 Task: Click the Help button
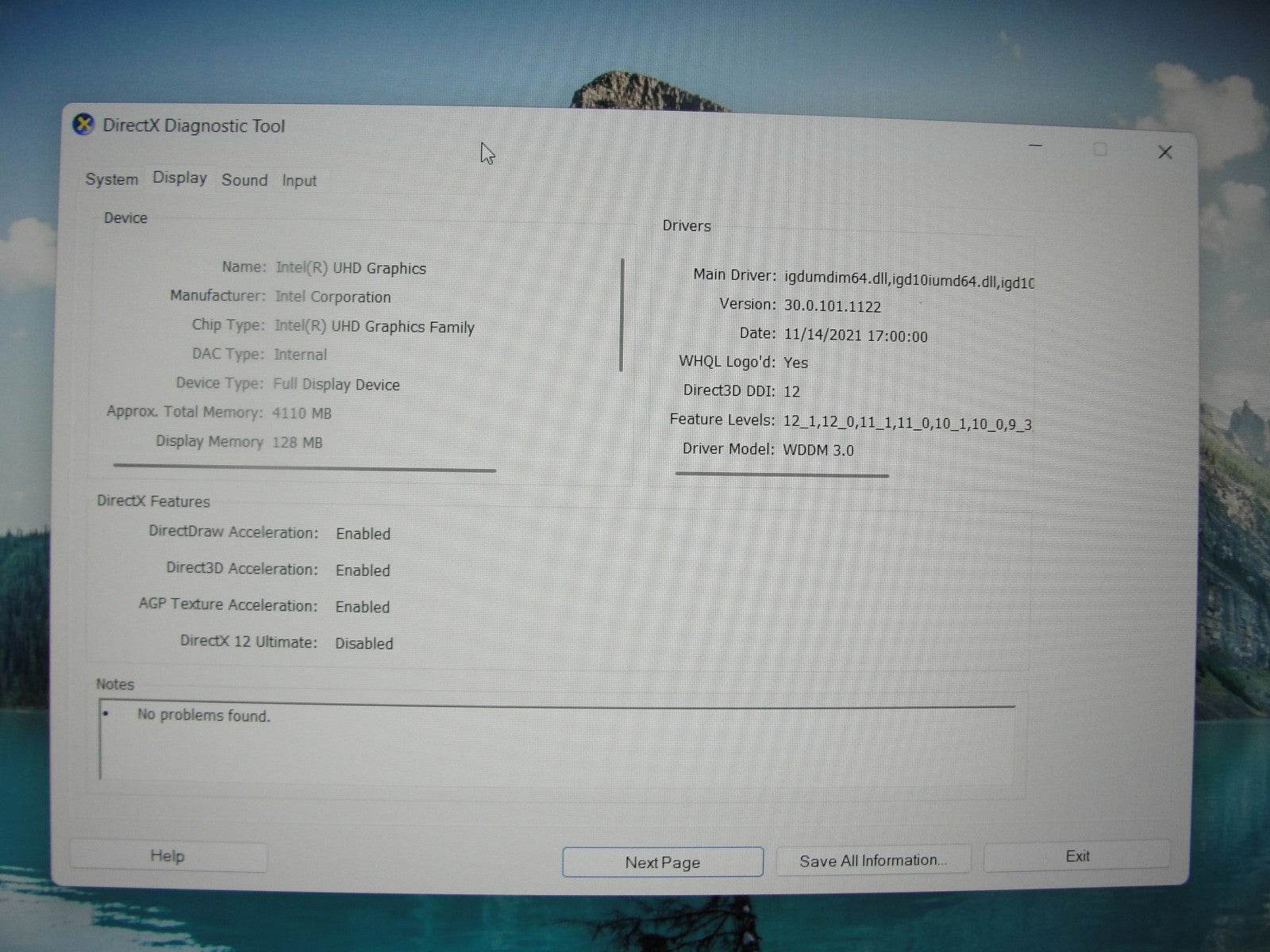[167, 855]
